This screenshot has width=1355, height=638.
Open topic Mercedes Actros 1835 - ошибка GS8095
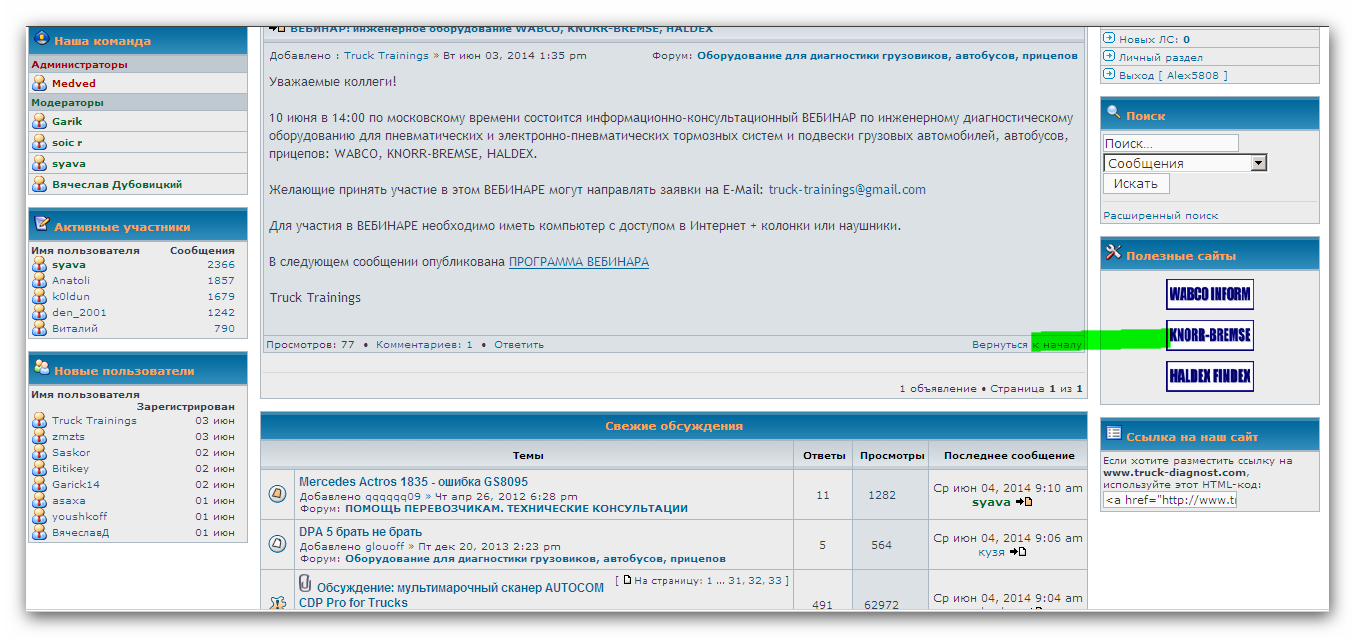(413, 482)
